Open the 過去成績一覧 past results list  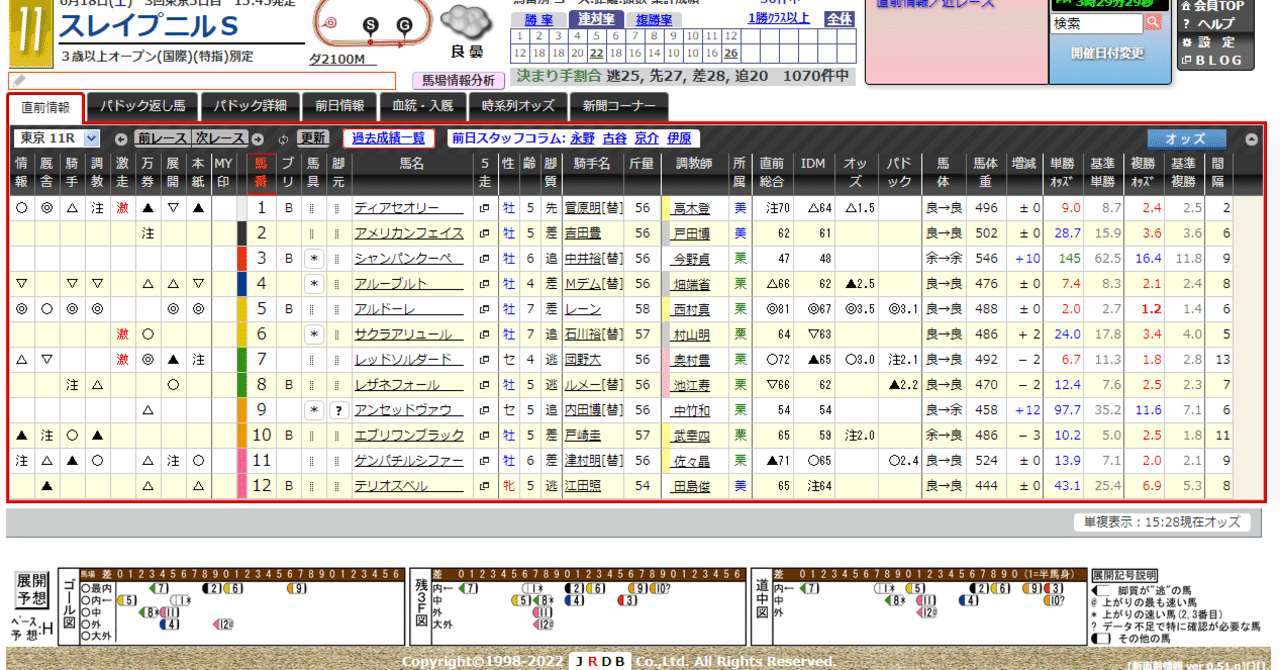coord(389,136)
